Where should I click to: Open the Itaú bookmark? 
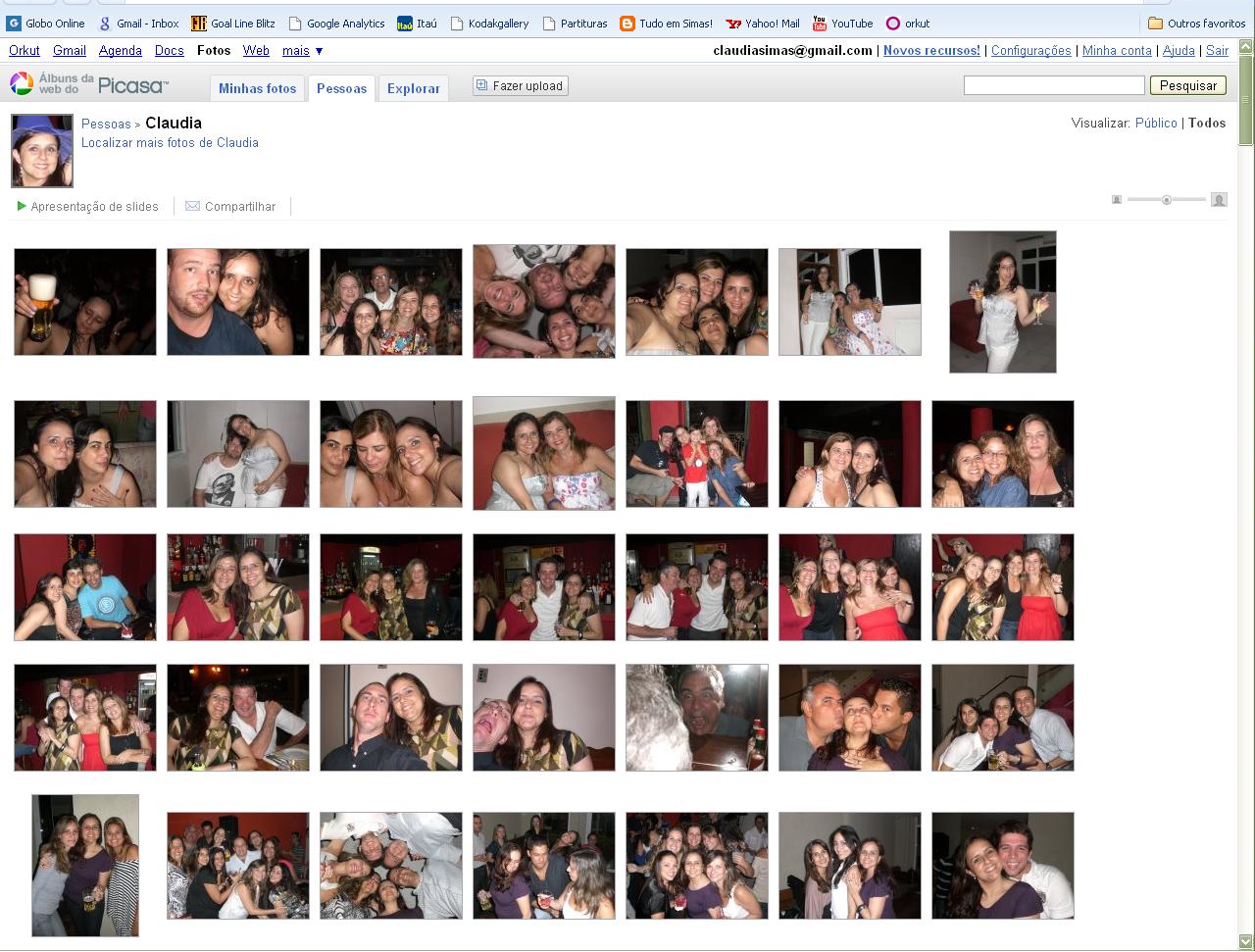click(418, 24)
